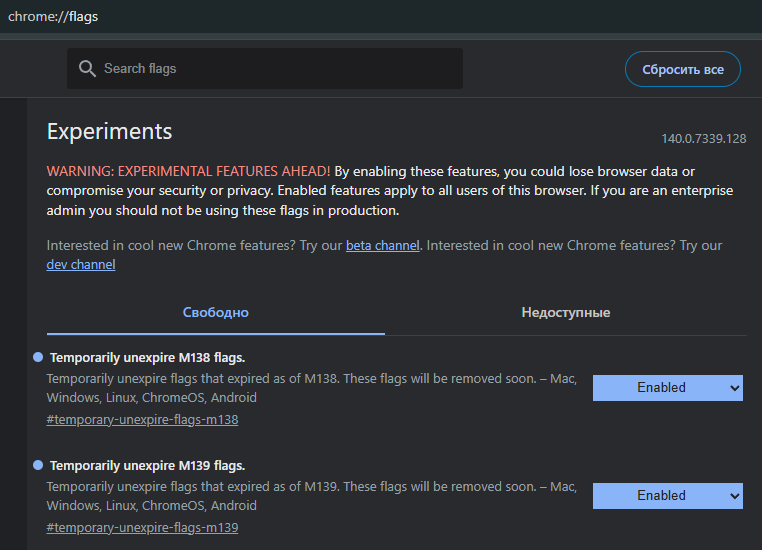The height and width of the screenshot is (550, 762).
Task: Click the red experimental features warning text
Action: pyautogui.click(x=188, y=171)
